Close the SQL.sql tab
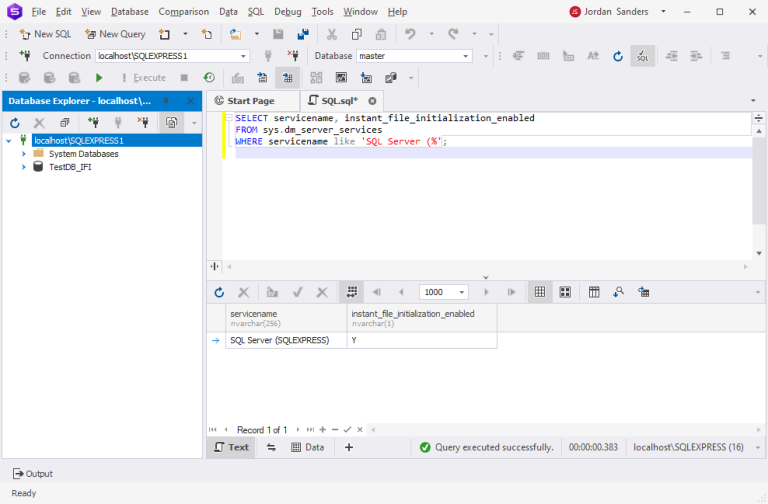The height and width of the screenshot is (504, 768). point(372,101)
